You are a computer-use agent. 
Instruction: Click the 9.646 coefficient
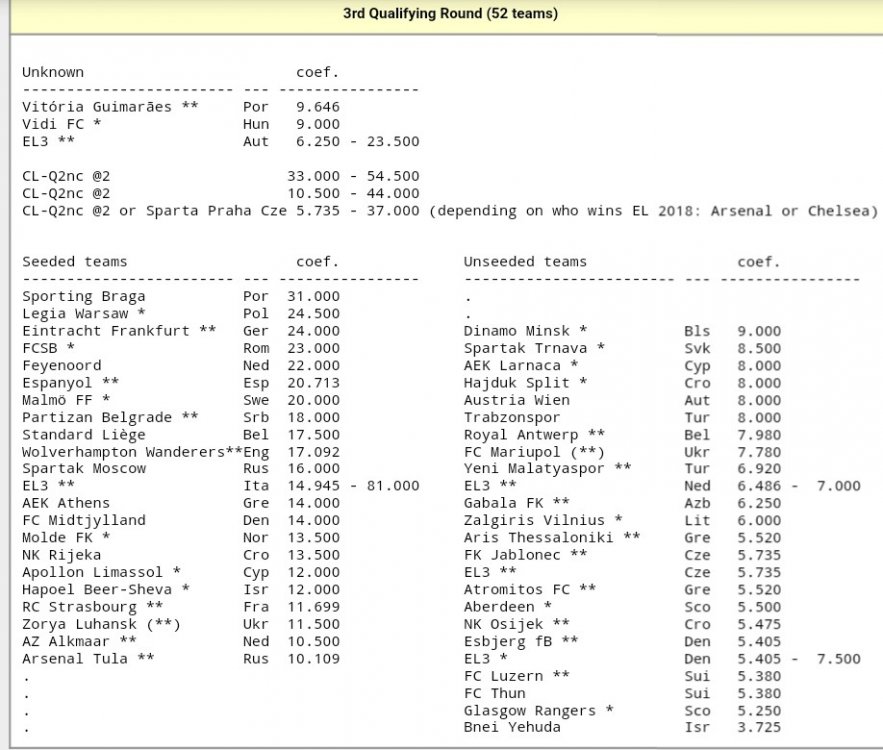tap(318, 107)
